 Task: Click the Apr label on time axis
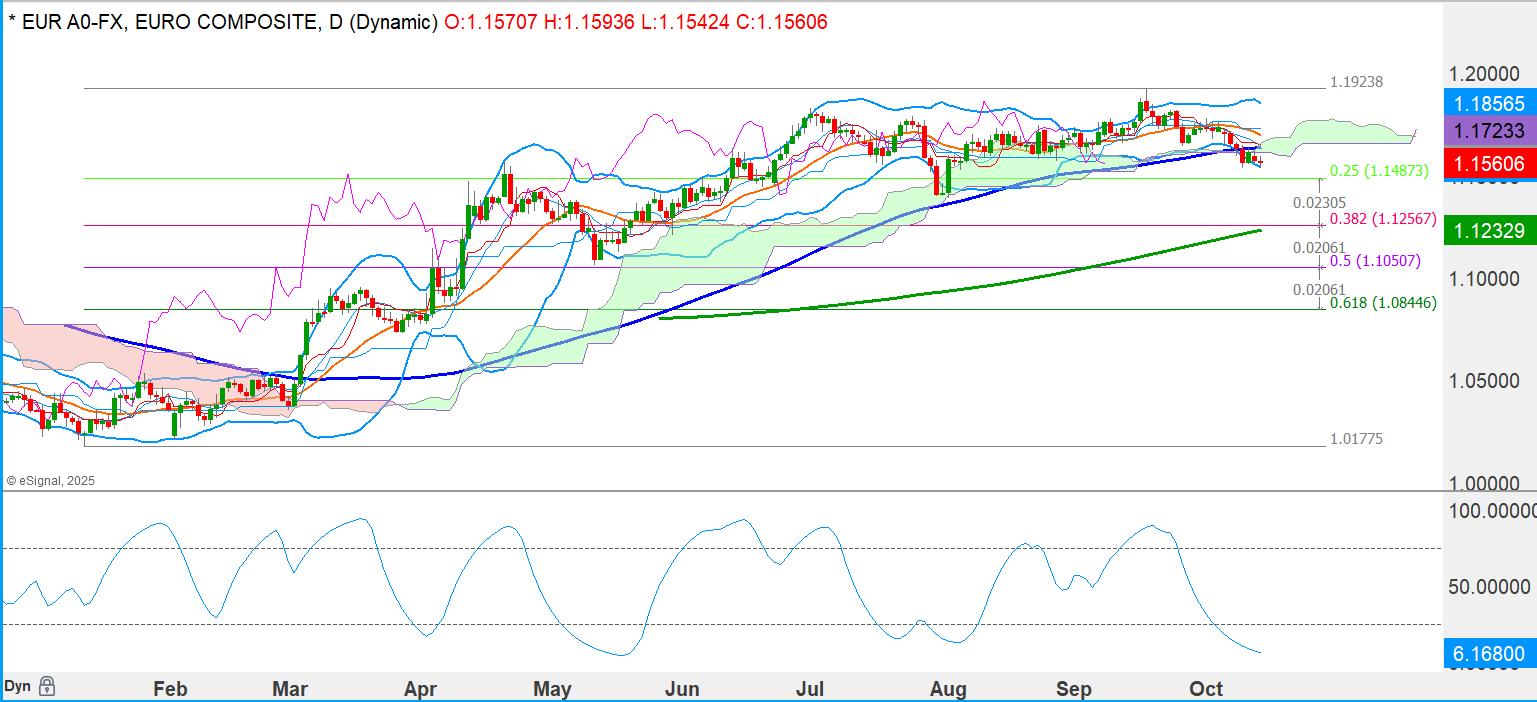pos(421,689)
